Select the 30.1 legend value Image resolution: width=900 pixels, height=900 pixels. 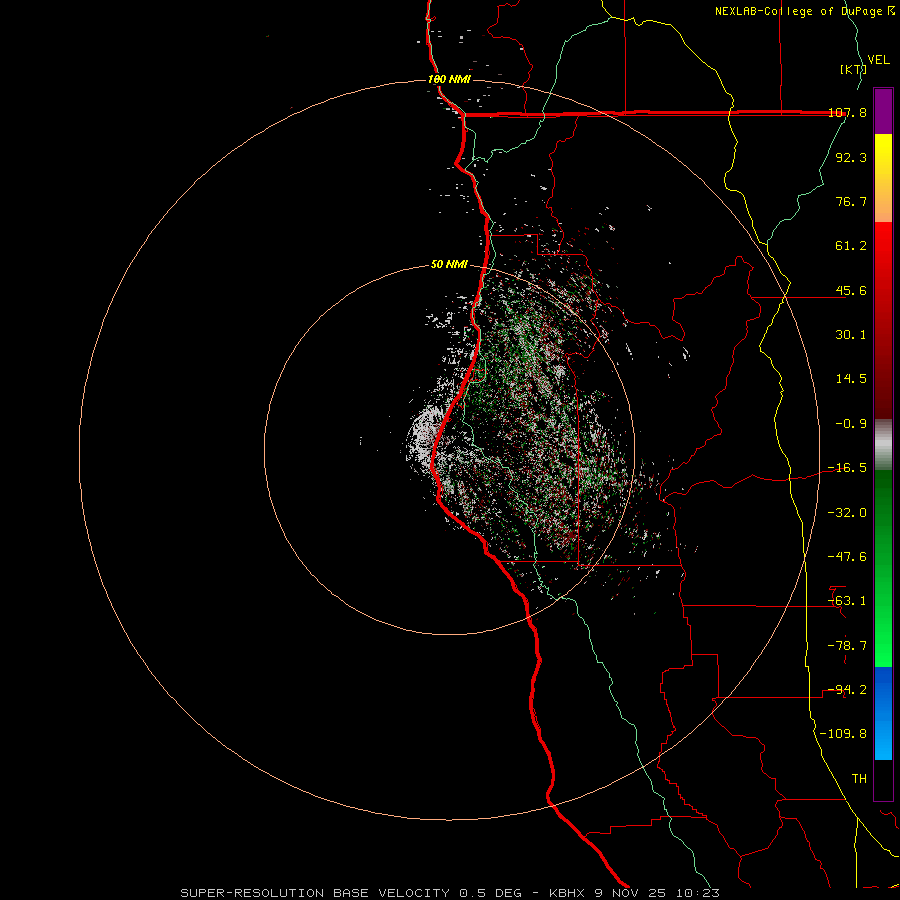point(851,335)
